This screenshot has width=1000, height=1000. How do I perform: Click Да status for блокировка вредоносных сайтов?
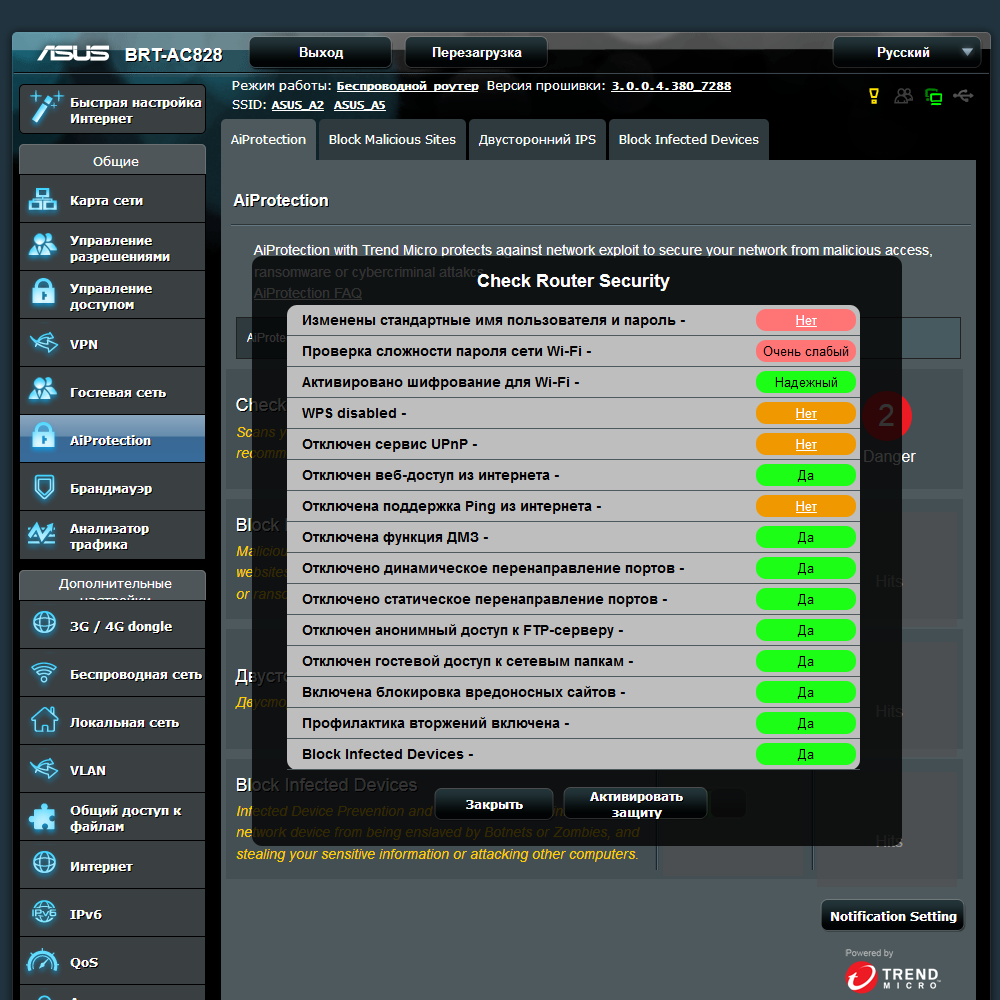805,692
